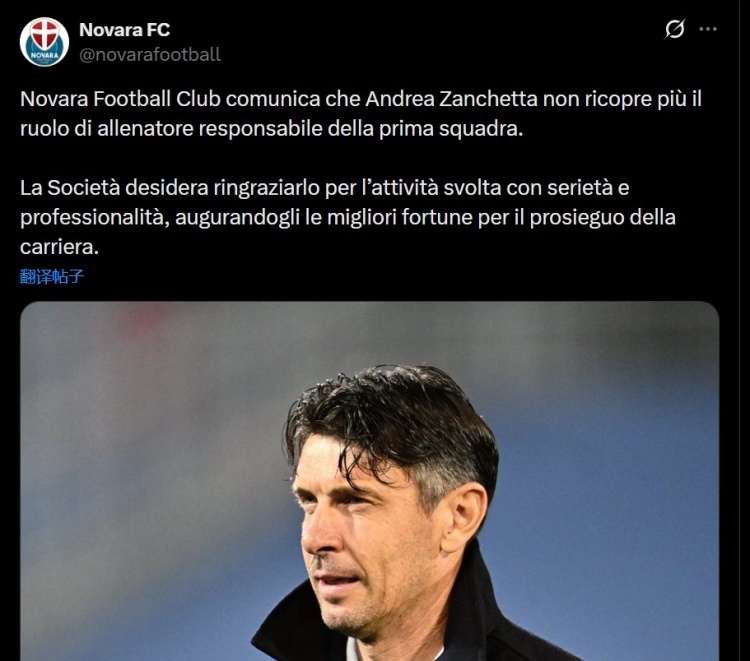
Task: Click the name Andrea Zanchetta in the post
Action: click(452, 99)
